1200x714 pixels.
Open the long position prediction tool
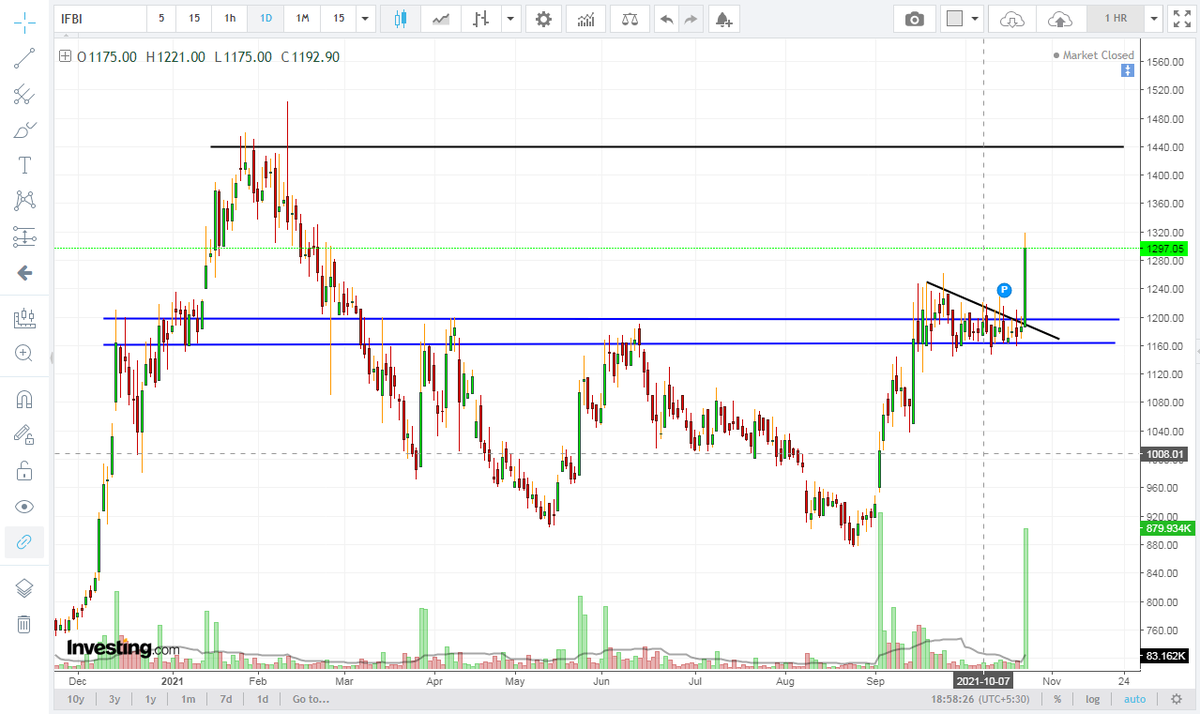click(24, 237)
